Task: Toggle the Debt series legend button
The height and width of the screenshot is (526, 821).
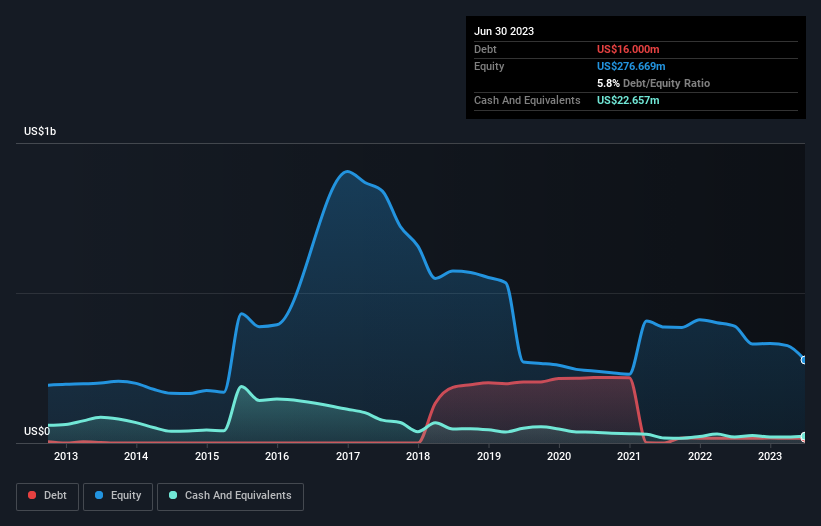Action: pyautogui.click(x=47, y=496)
